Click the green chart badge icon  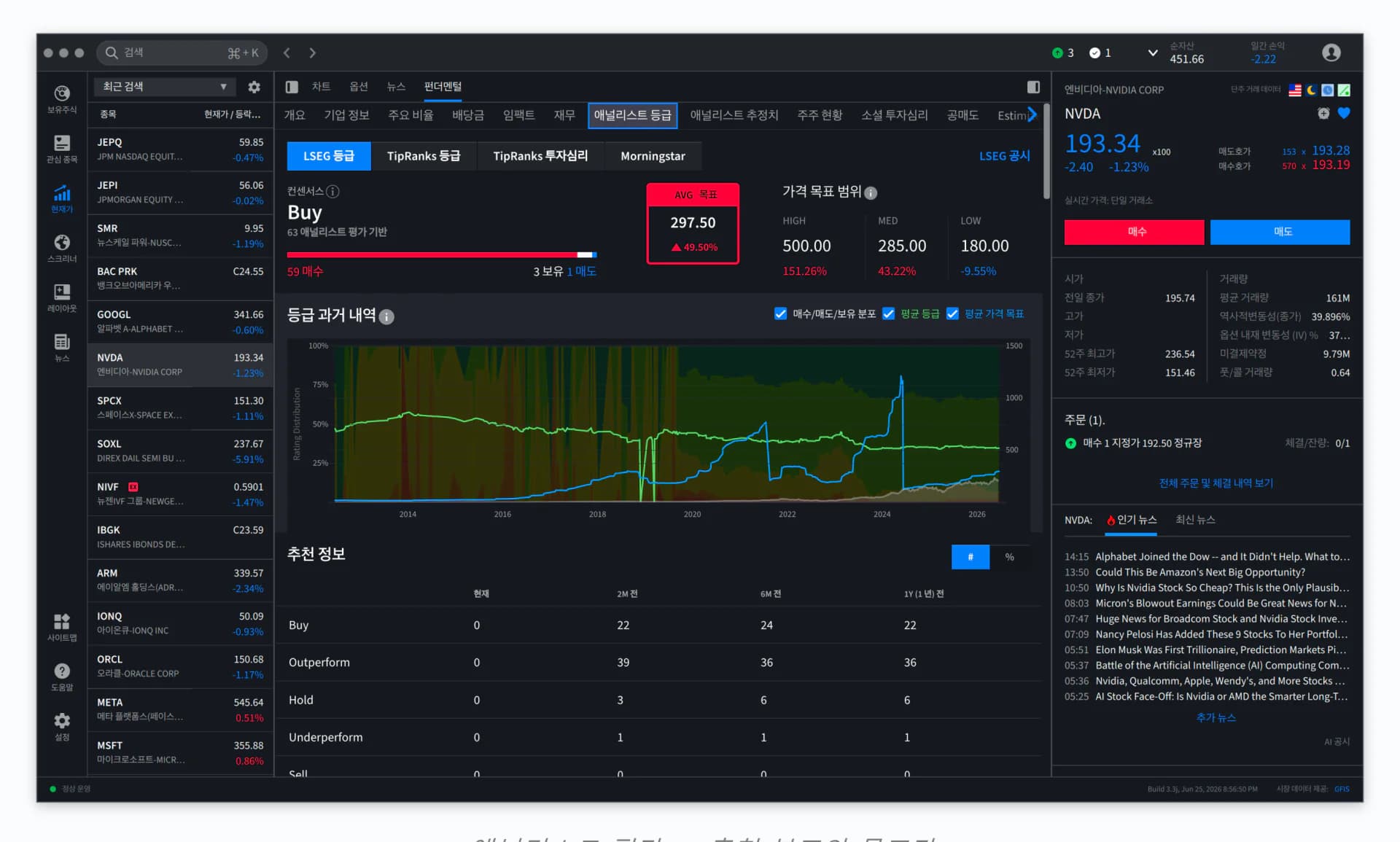(1344, 90)
